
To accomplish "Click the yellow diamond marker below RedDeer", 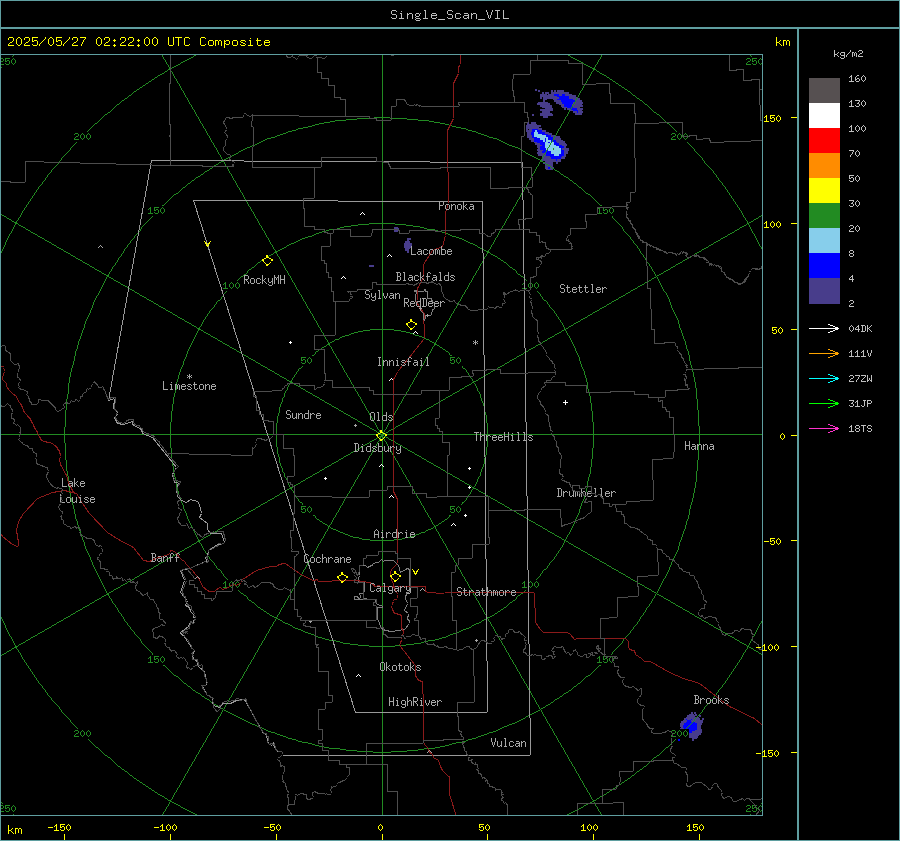I will click(411, 325).
